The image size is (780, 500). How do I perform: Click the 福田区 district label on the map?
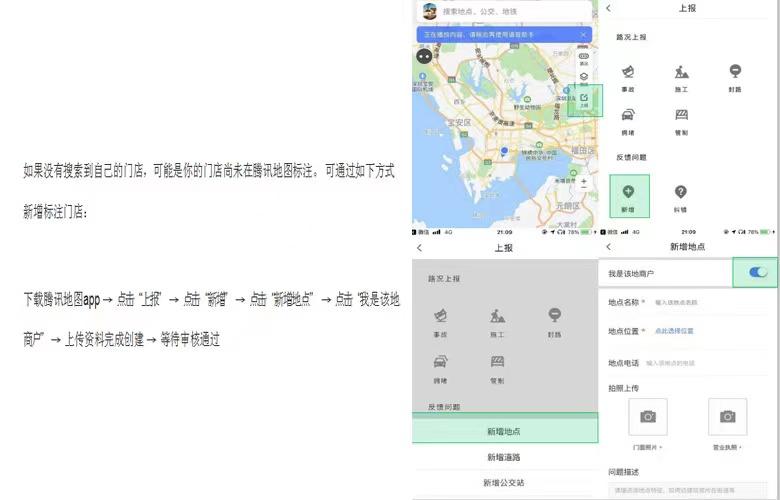pyautogui.click(x=582, y=150)
